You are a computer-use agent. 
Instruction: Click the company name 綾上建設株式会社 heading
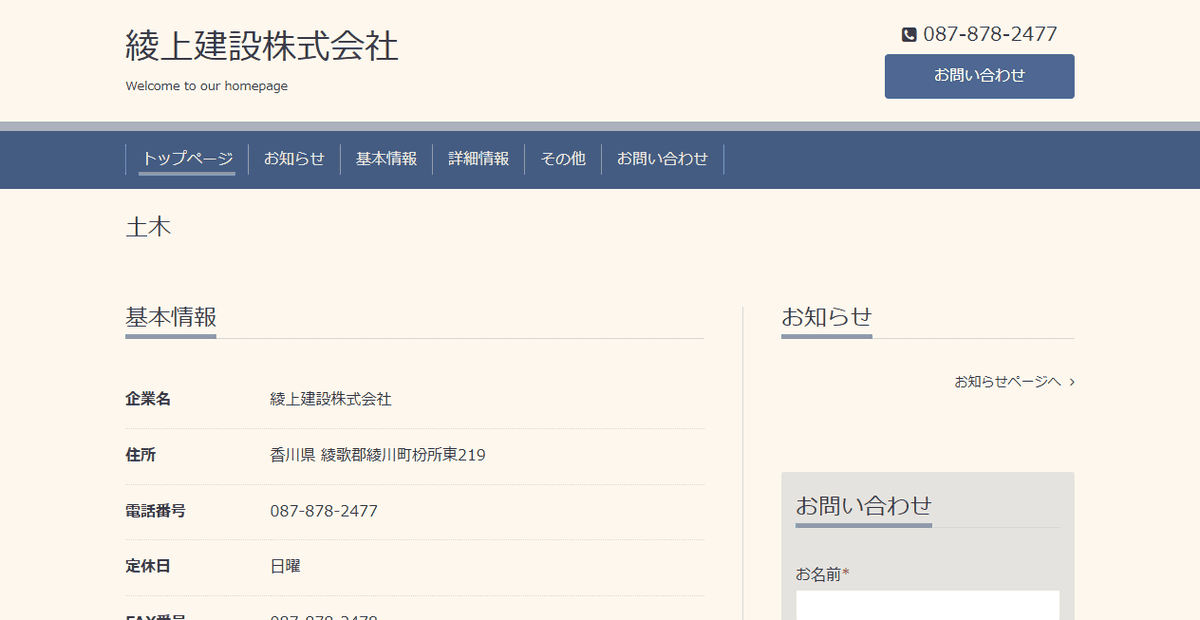[260, 46]
